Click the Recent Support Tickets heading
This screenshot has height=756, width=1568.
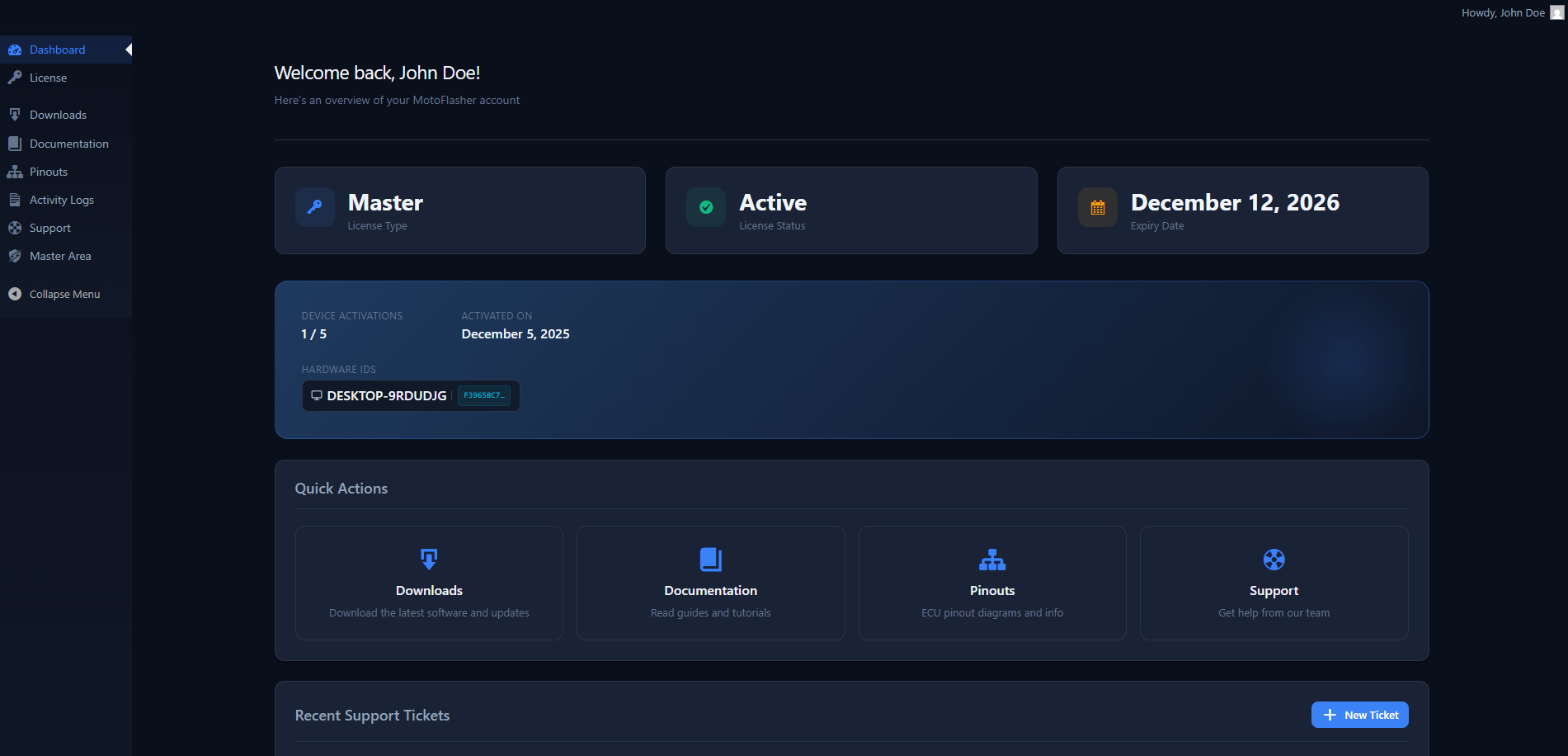[x=372, y=716]
